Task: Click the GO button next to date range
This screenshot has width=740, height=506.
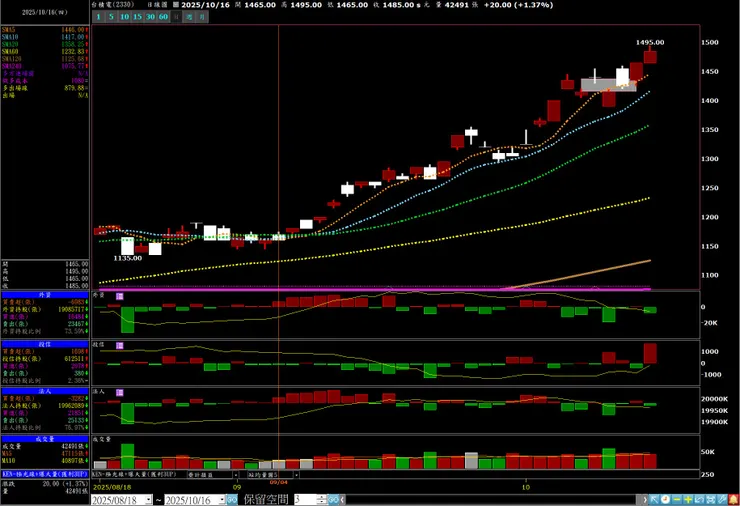Action: [x=232, y=499]
